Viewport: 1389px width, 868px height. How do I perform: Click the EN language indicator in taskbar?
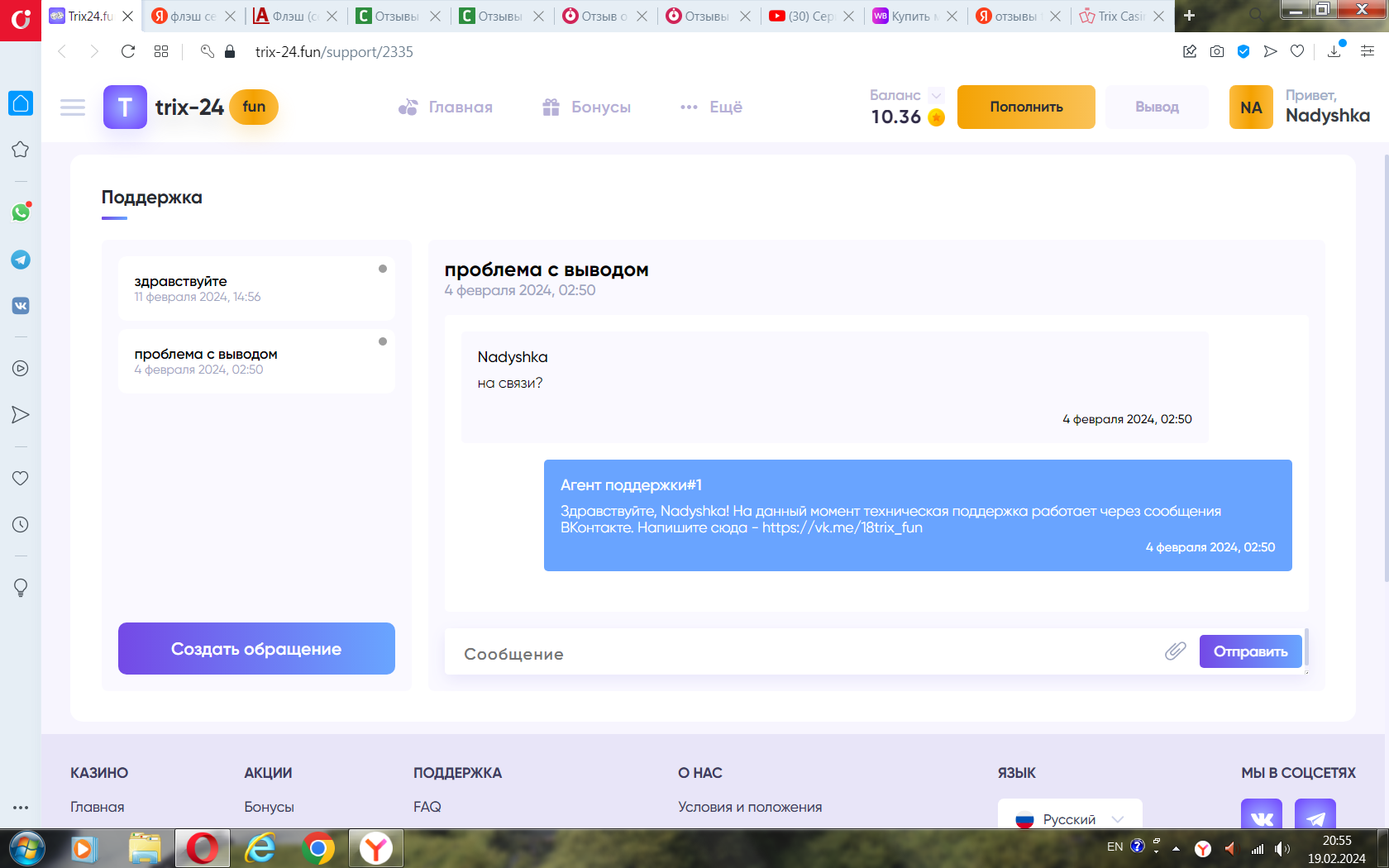pos(1115,847)
